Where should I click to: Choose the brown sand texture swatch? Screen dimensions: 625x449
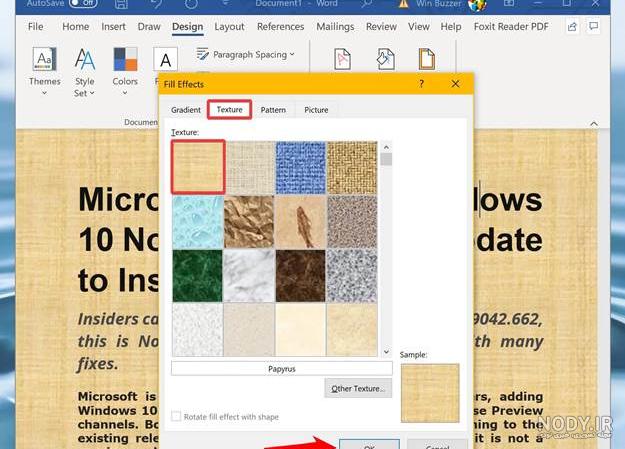(x=352, y=222)
